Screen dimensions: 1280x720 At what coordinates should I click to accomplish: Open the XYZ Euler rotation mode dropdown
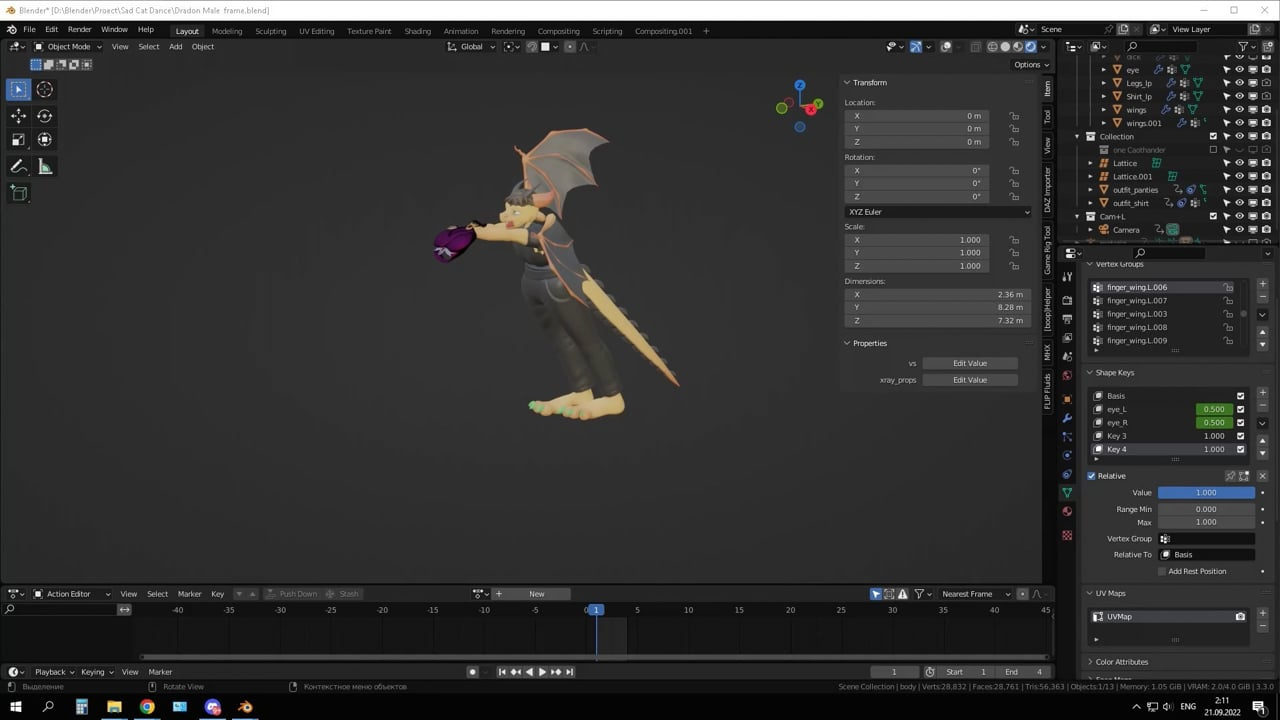(938, 212)
